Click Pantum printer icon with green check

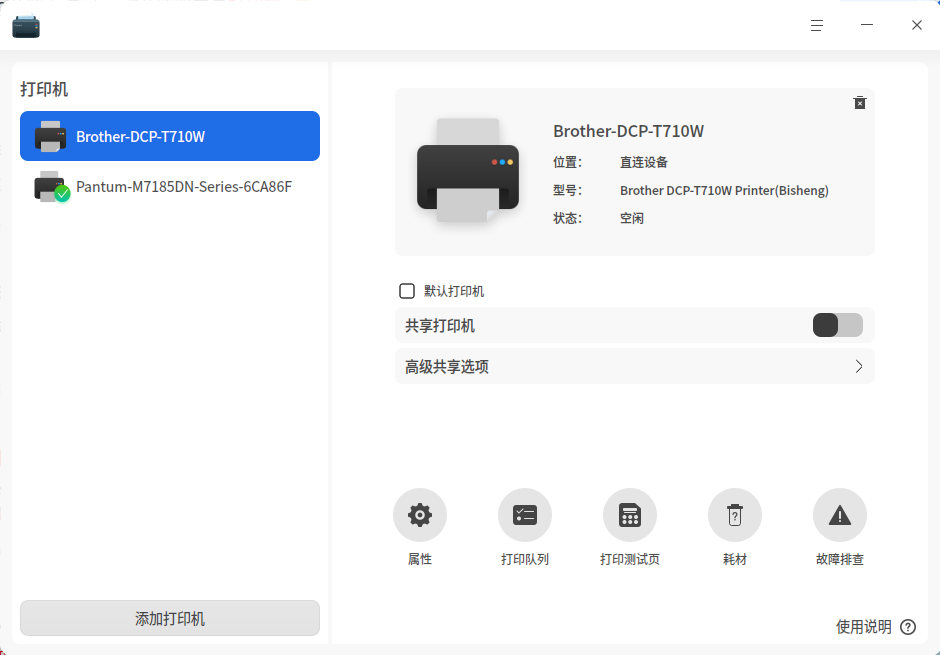(x=52, y=186)
